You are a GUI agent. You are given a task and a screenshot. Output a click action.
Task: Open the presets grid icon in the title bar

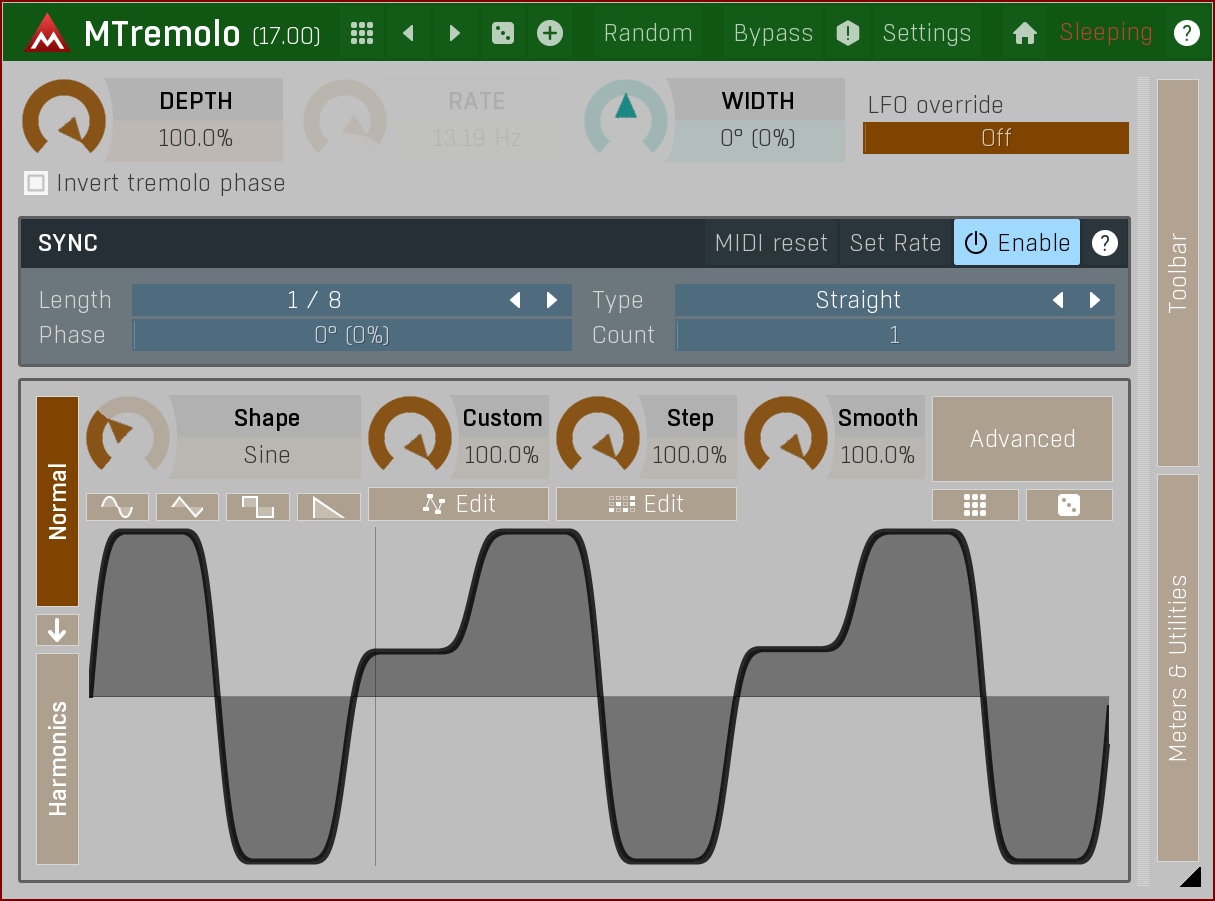(362, 33)
